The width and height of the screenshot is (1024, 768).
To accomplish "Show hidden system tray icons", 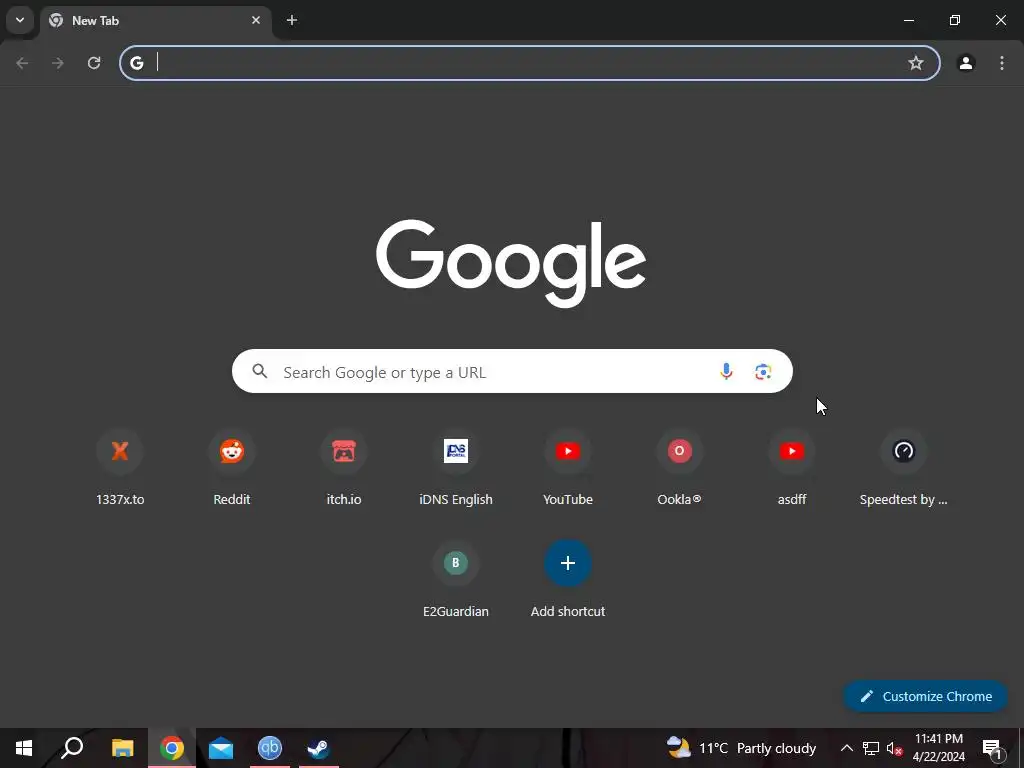I will point(846,748).
